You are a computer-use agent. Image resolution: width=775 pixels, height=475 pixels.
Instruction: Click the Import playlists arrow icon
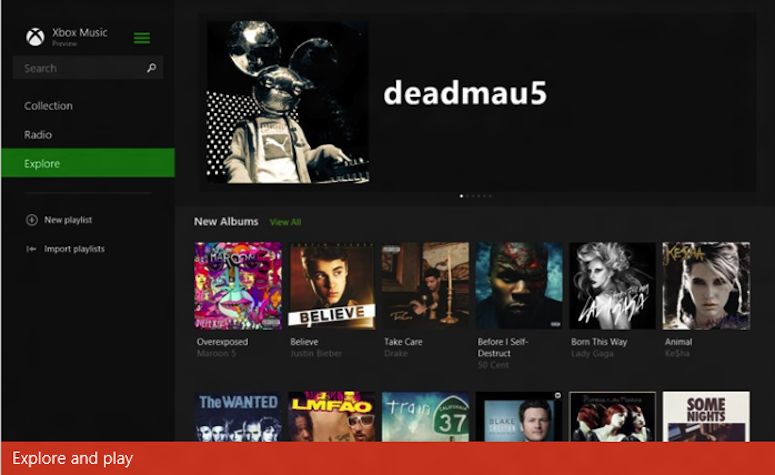coord(31,249)
